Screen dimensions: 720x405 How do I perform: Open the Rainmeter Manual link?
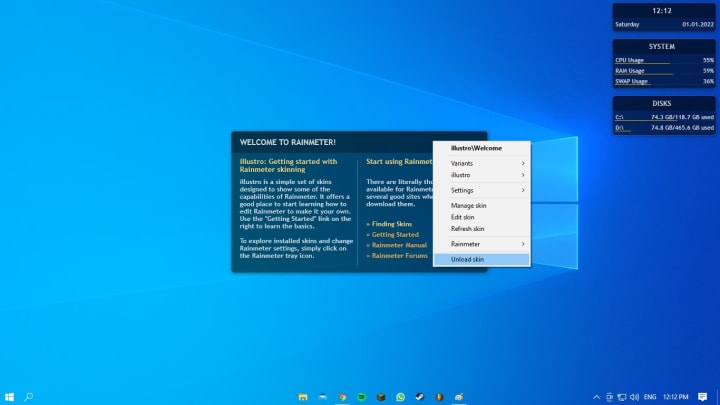pyautogui.click(x=397, y=245)
